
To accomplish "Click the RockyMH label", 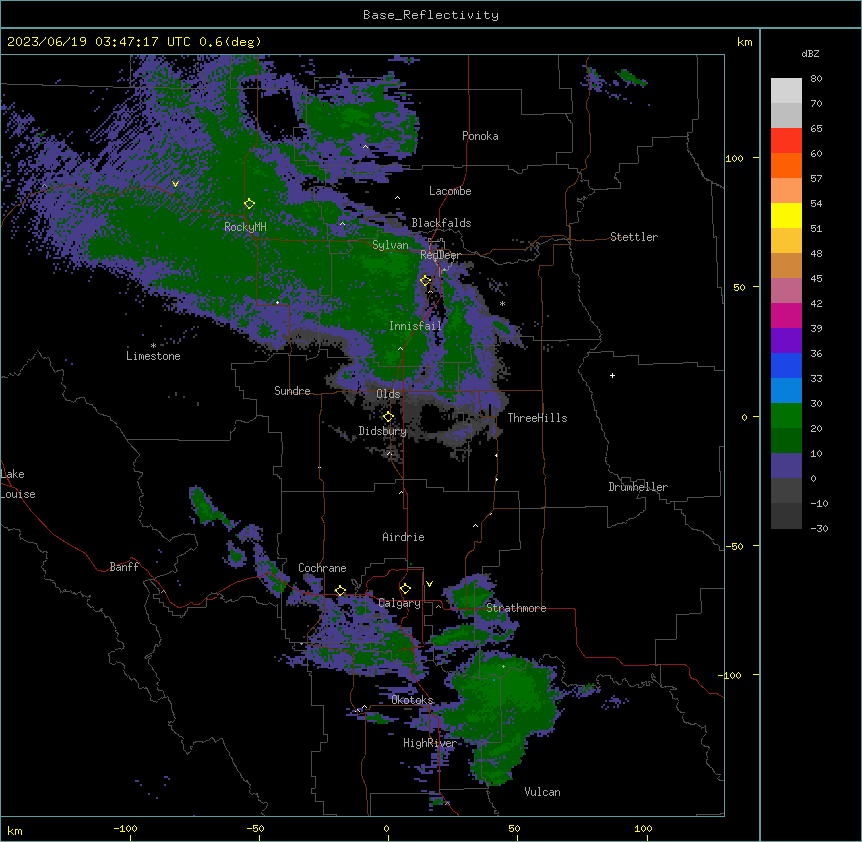I will [x=245, y=226].
